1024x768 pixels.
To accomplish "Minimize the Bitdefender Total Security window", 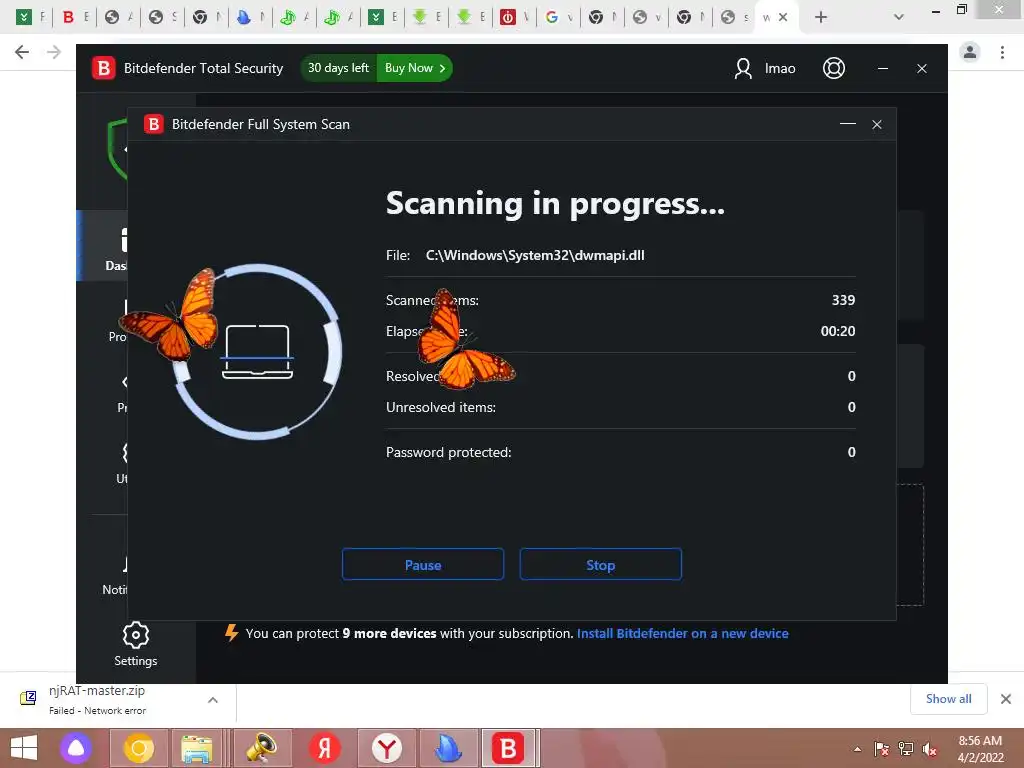I will [x=883, y=68].
